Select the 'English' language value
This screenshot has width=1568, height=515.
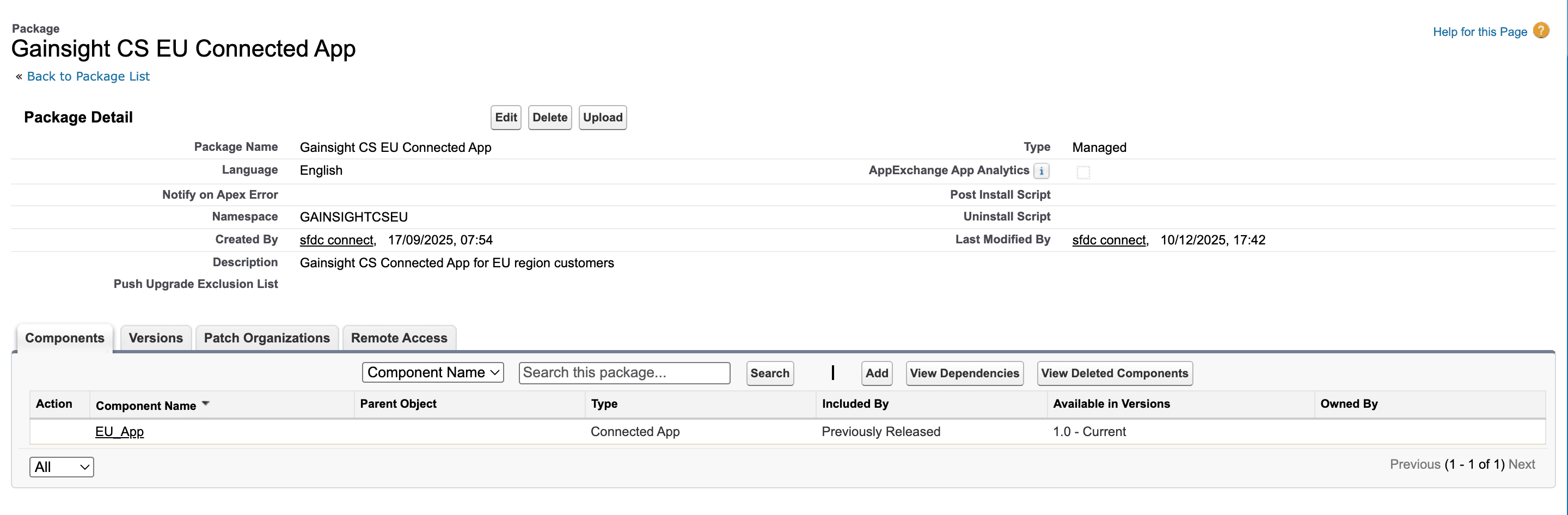click(x=321, y=170)
